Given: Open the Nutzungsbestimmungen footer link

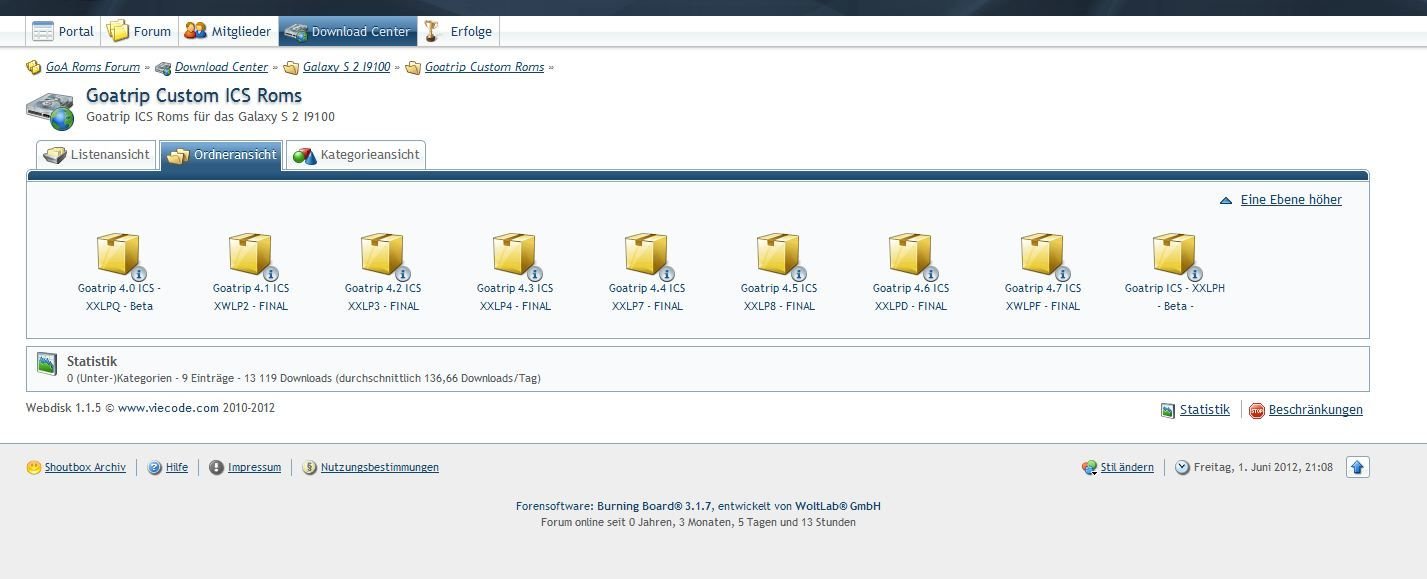Looking at the screenshot, I should 380,467.
